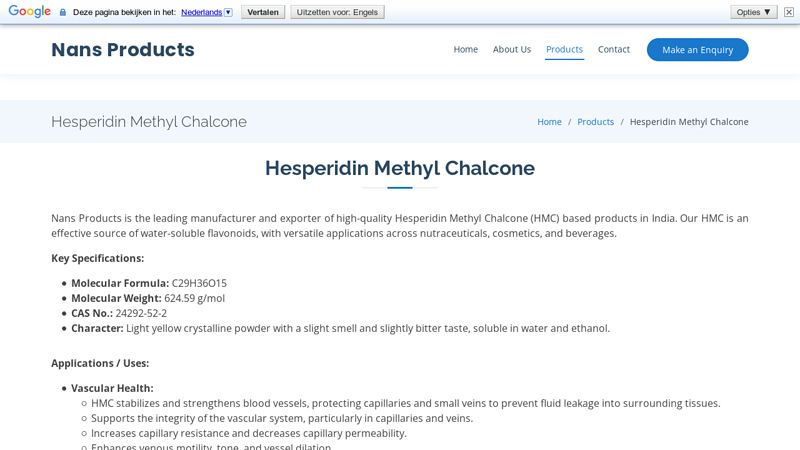Click the main Hesperidin Methyl Chalcone heading
Image resolution: width=800 pixels, height=450 pixels.
pyautogui.click(x=400, y=168)
